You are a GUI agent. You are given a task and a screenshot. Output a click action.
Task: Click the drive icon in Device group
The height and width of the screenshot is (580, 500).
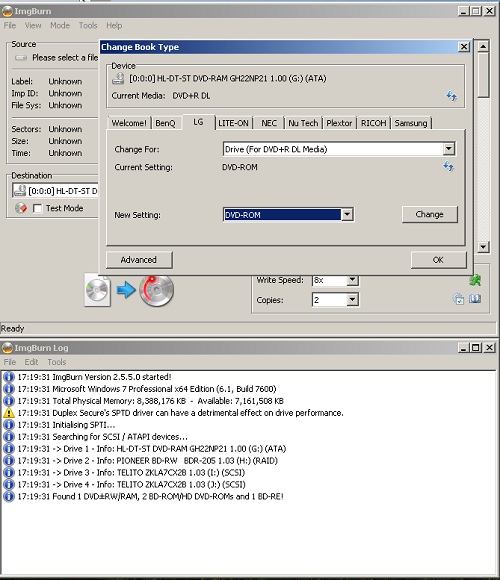click(118, 78)
